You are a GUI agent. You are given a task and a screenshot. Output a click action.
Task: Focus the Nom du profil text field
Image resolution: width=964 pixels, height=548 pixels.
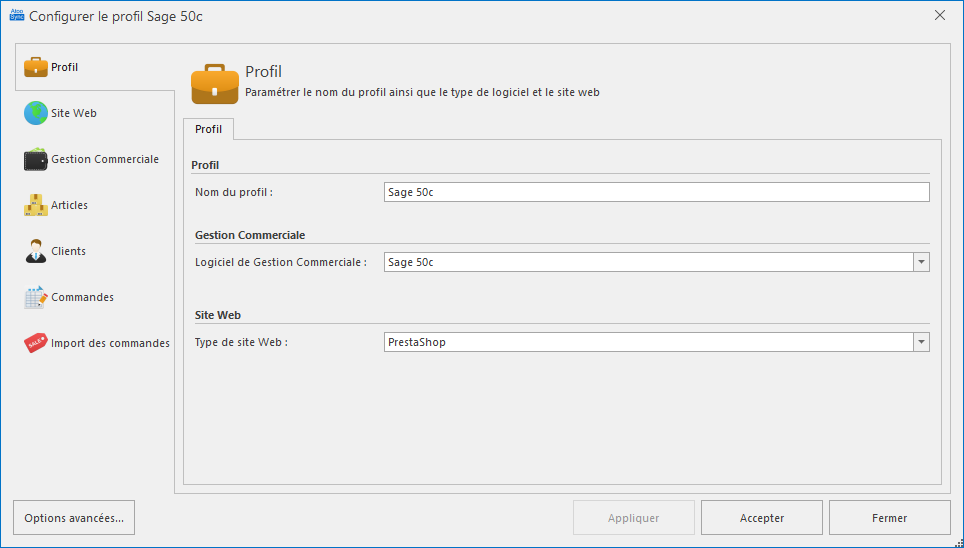pyautogui.click(x=657, y=192)
